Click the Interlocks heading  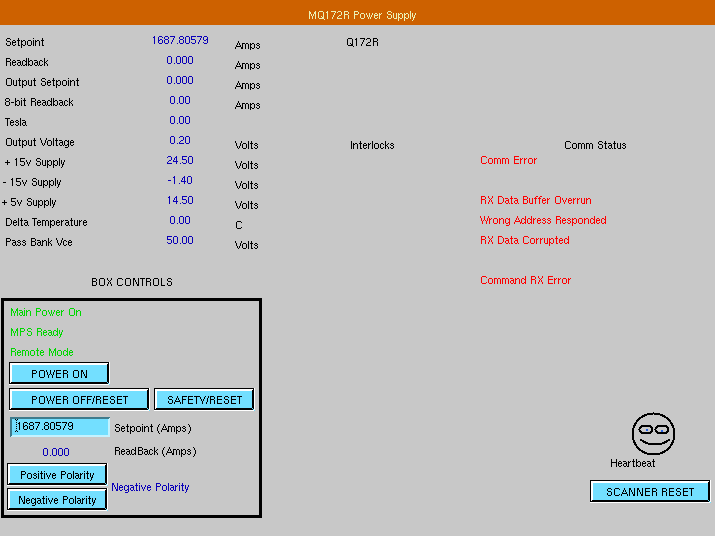[x=372, y=145]
